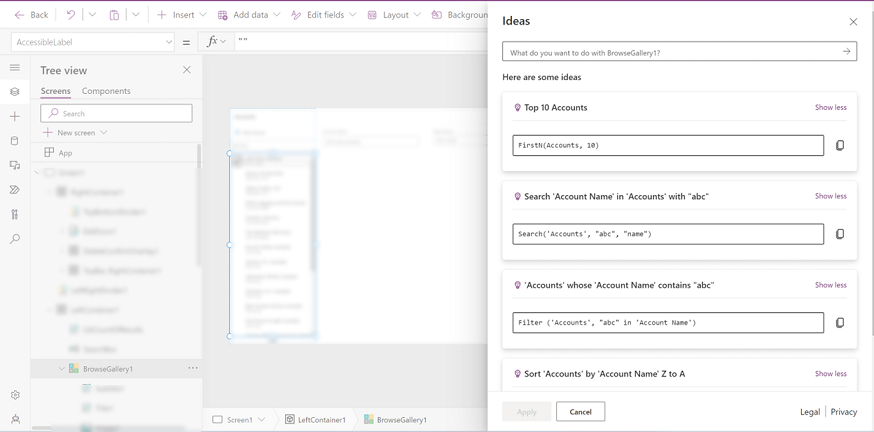Show less for Top 10 Accounts
874x432 pixels.
click(x=830, y=108)
